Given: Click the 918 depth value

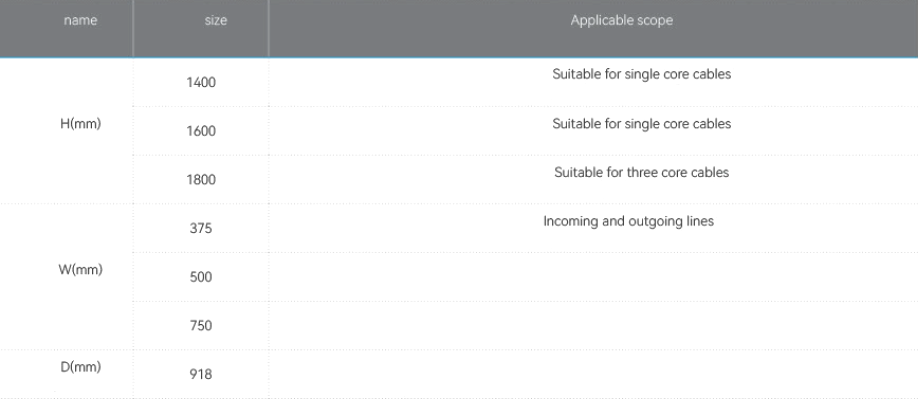Looking at the screenshot, I should [x=201, y=374].
